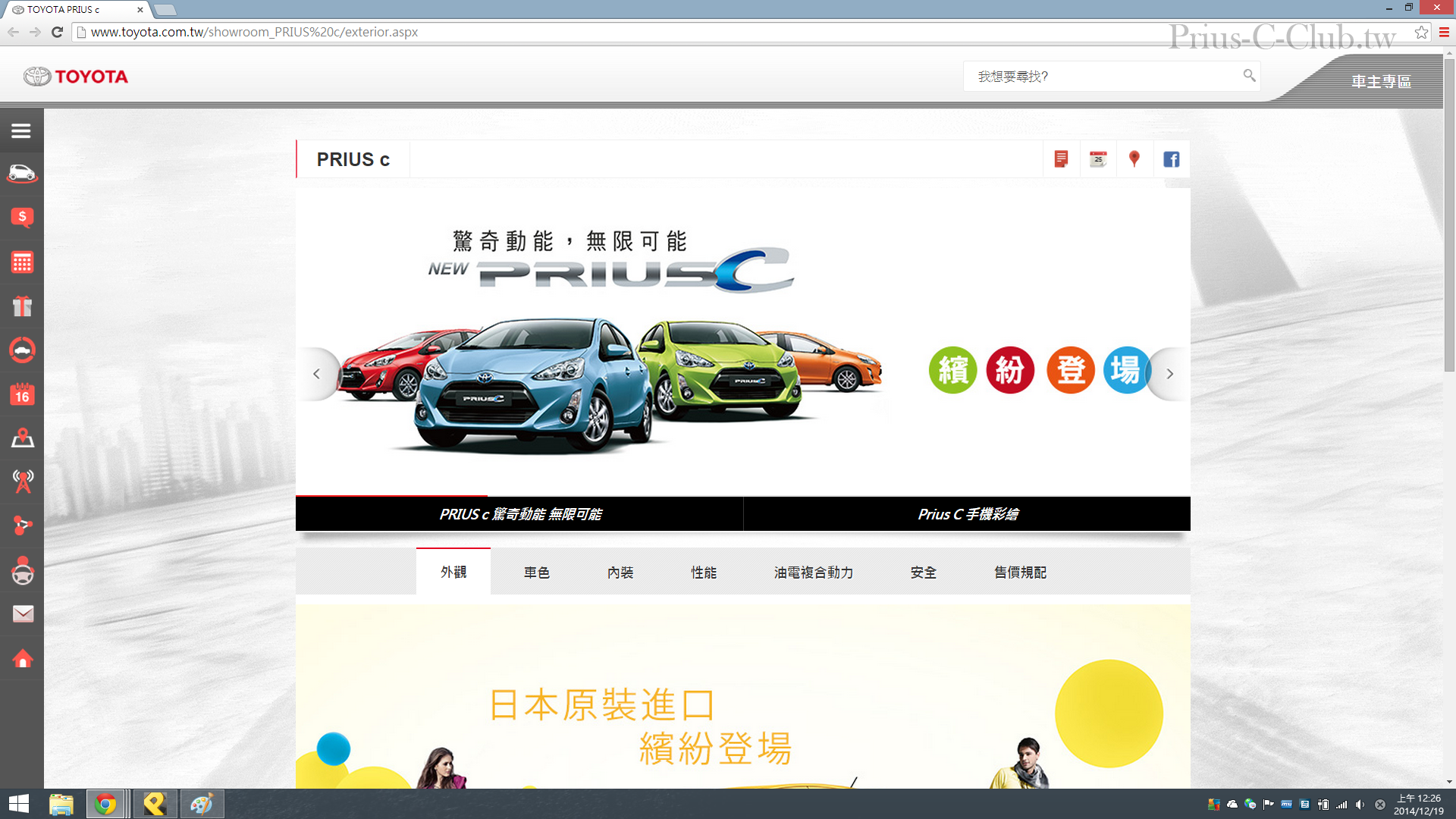Image resolution: width=1456 pixels, height=819 pixels.
Task: Select the 售價規配 tab
Action: (x=1021, y=573)
